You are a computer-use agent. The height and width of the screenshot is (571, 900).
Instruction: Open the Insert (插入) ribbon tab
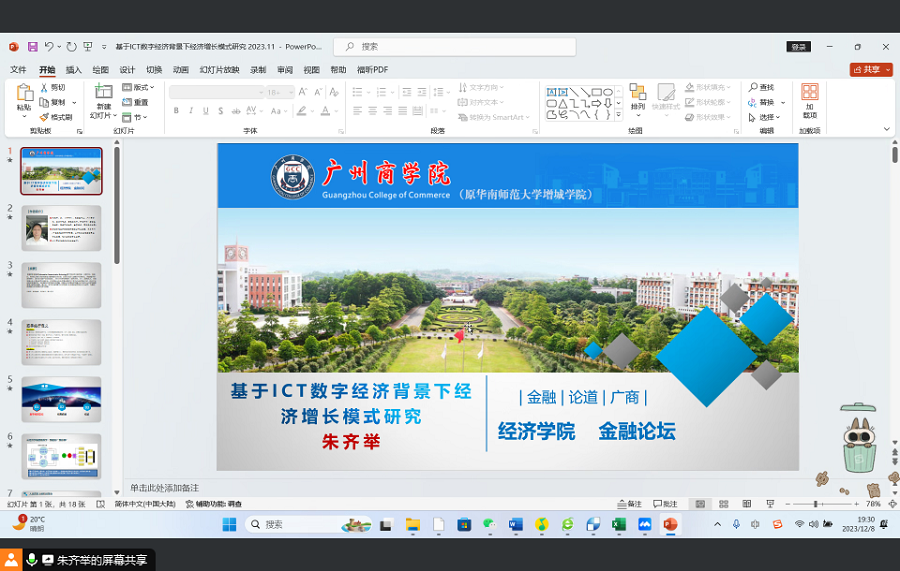coord(74,70)
